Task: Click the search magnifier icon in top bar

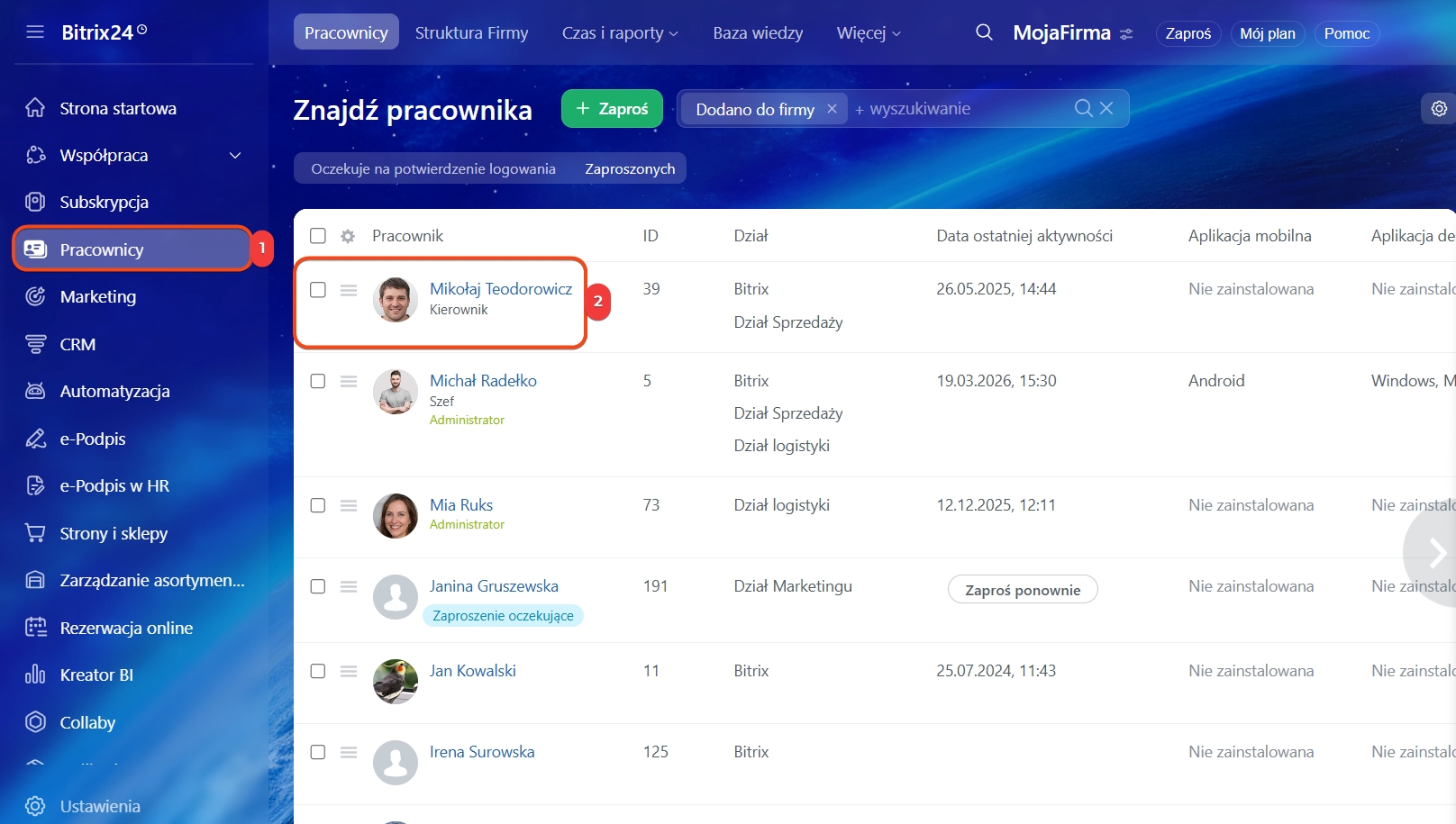Action: tap(984, 32)
